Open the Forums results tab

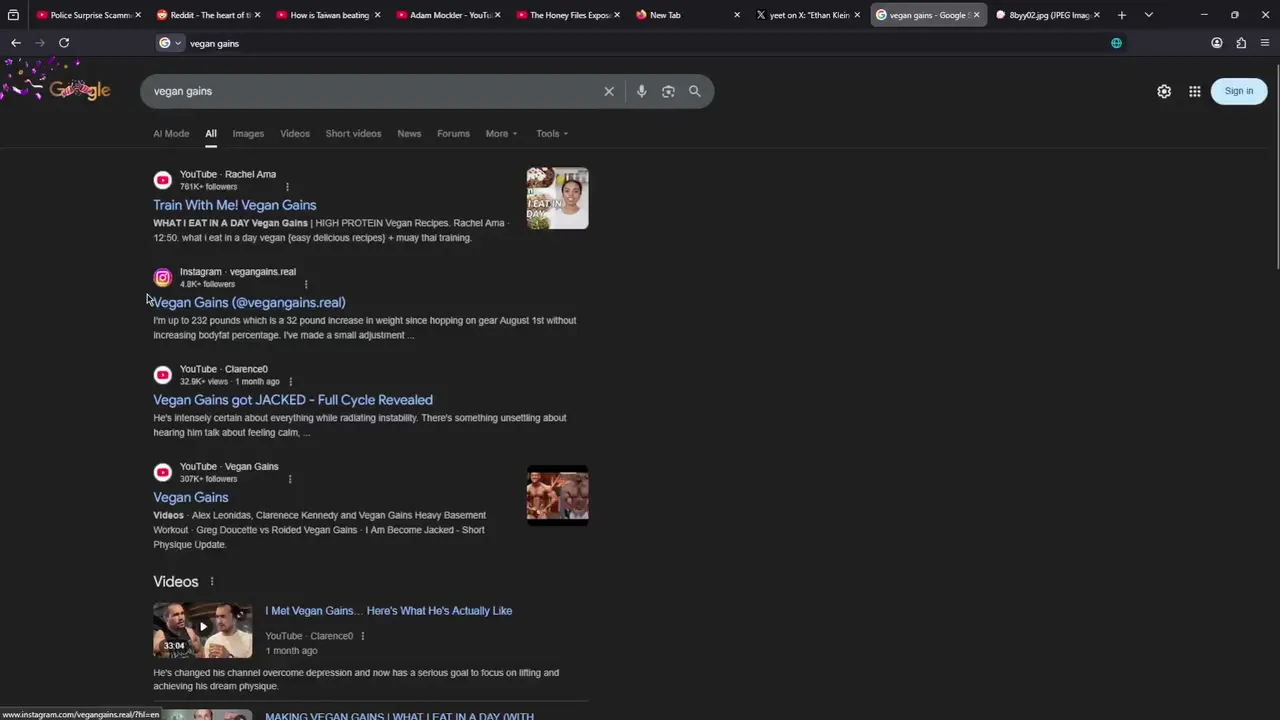pyautogui.click(x=453, y=133)
